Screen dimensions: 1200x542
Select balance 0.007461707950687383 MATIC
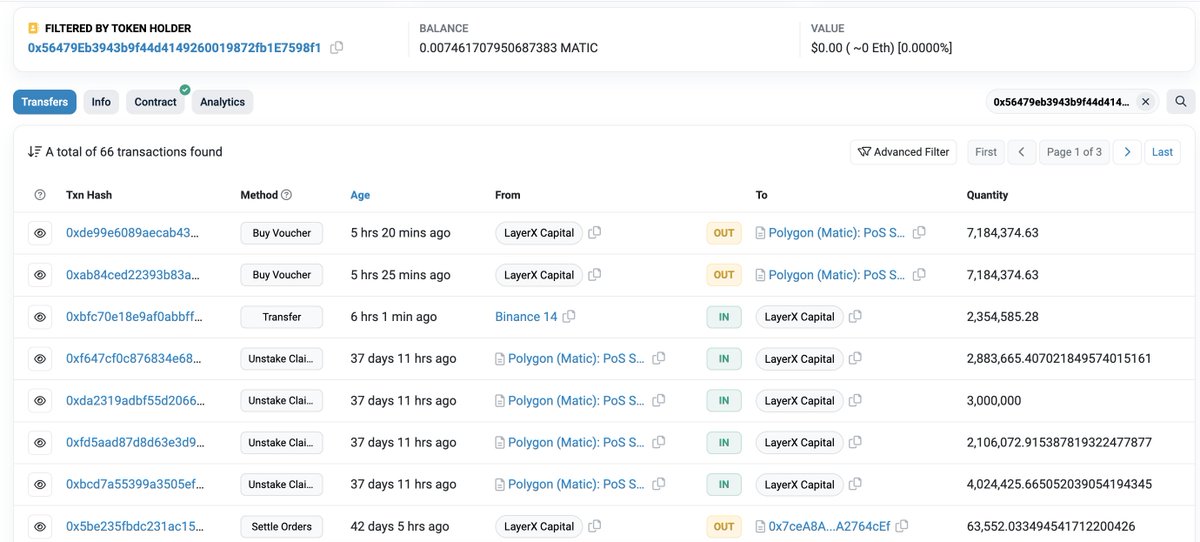coord(509,48)
